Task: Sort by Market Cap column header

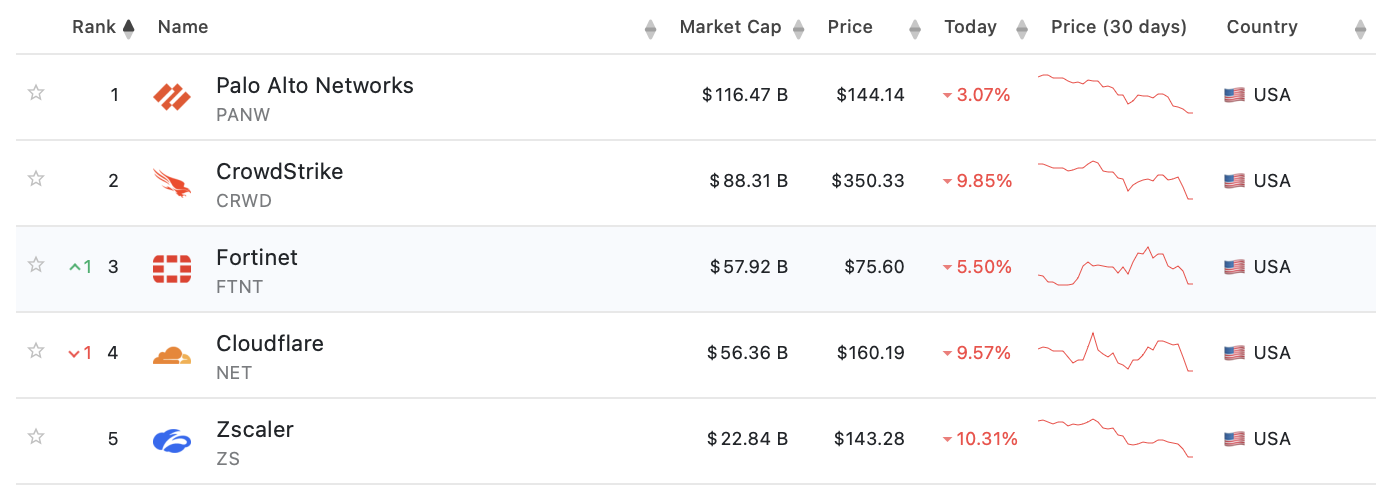Action: pyautogui.click(x=730, y=28)
